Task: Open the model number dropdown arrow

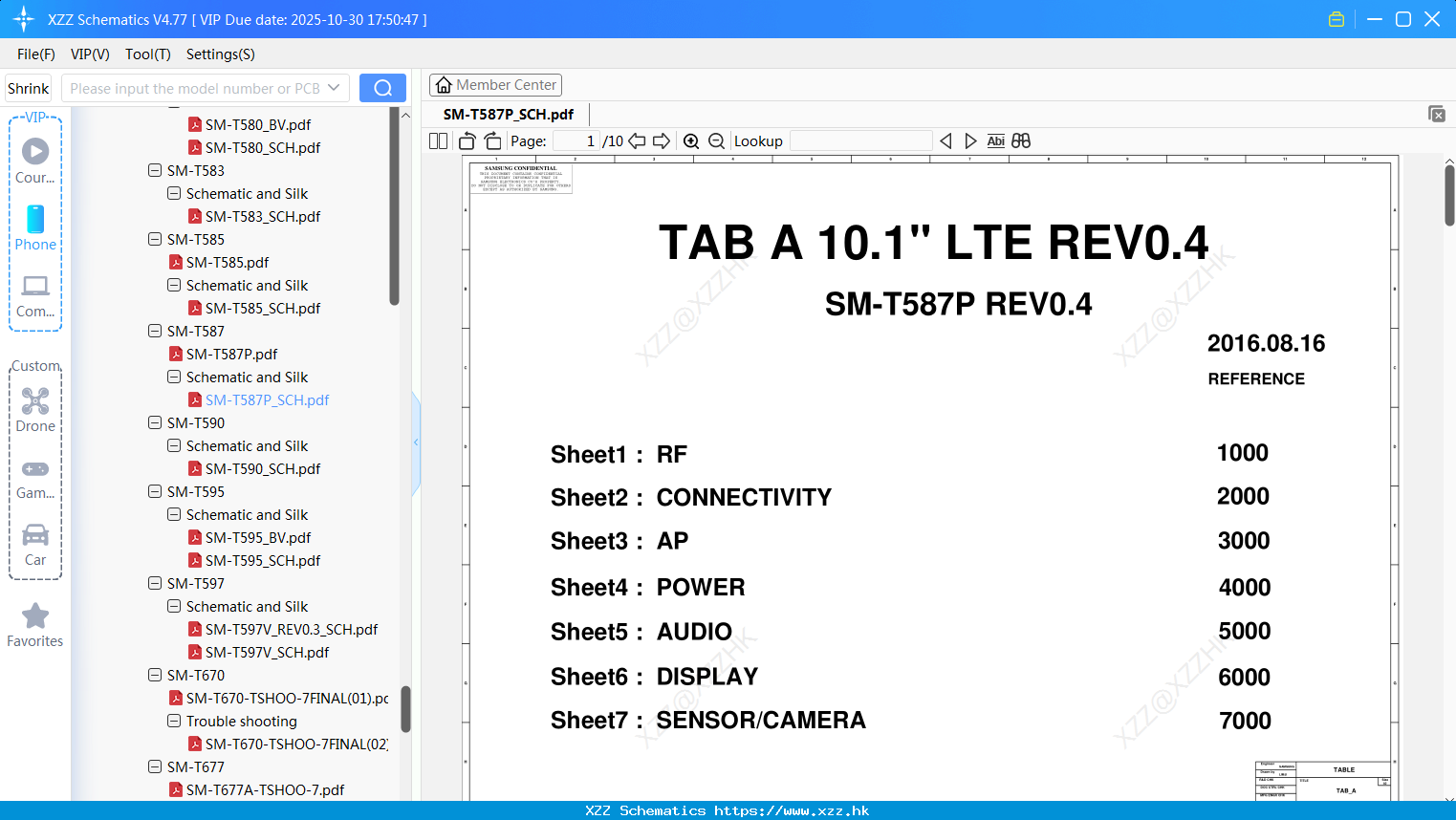Action: (x=334, y=88)
